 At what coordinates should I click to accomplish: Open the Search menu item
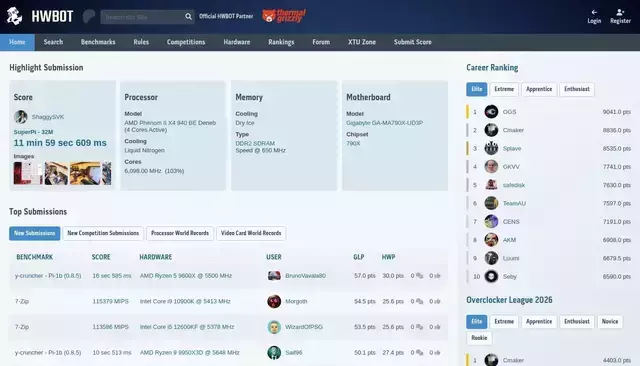[53, 42]
